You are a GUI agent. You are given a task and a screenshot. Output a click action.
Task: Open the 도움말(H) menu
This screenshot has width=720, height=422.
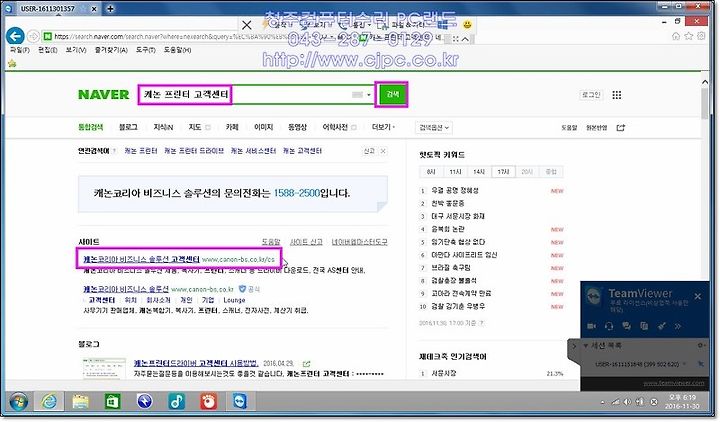pos(177,50)
